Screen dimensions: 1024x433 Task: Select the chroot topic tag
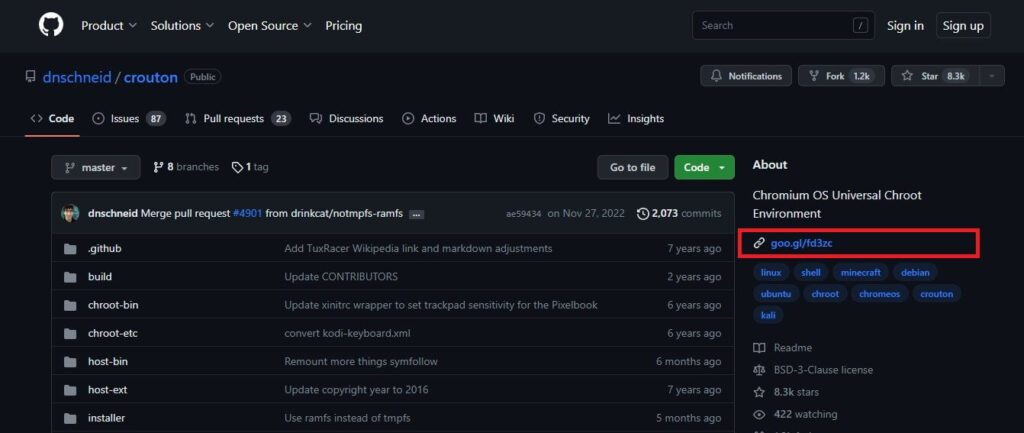point(825,294)
